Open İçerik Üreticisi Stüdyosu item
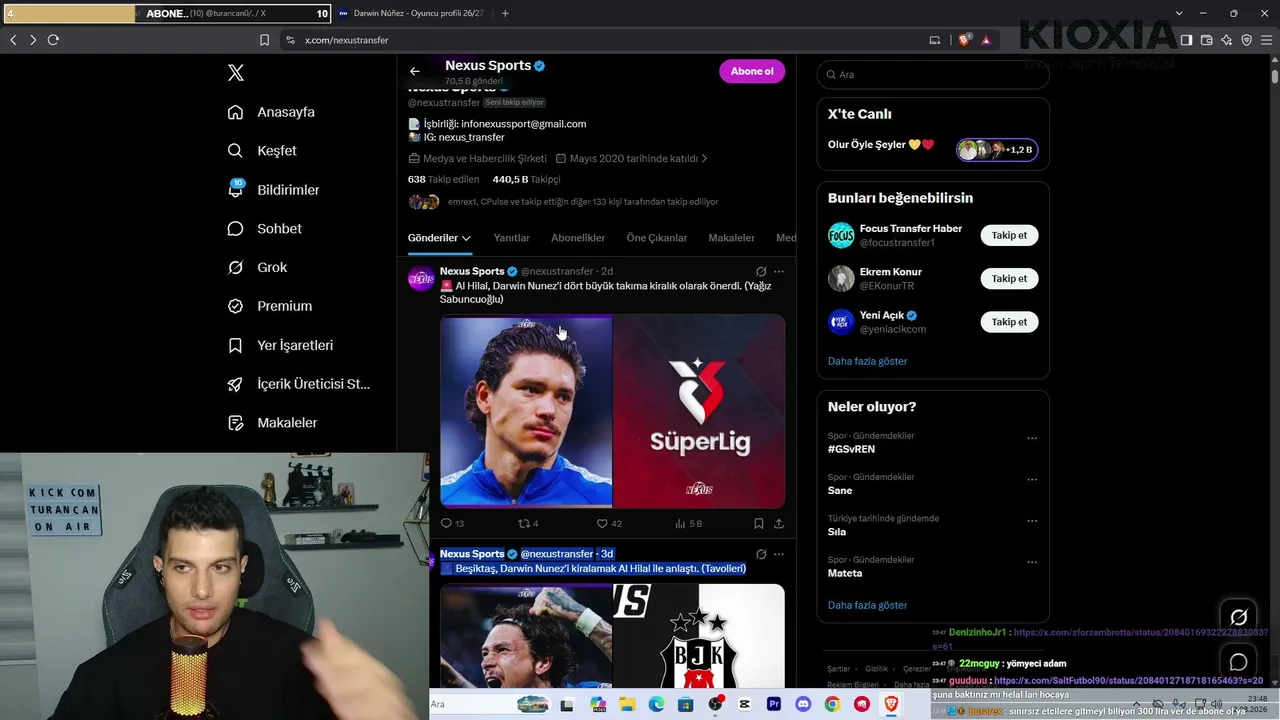The height and width of the screenshot is (720, 1280). [299, 384]
